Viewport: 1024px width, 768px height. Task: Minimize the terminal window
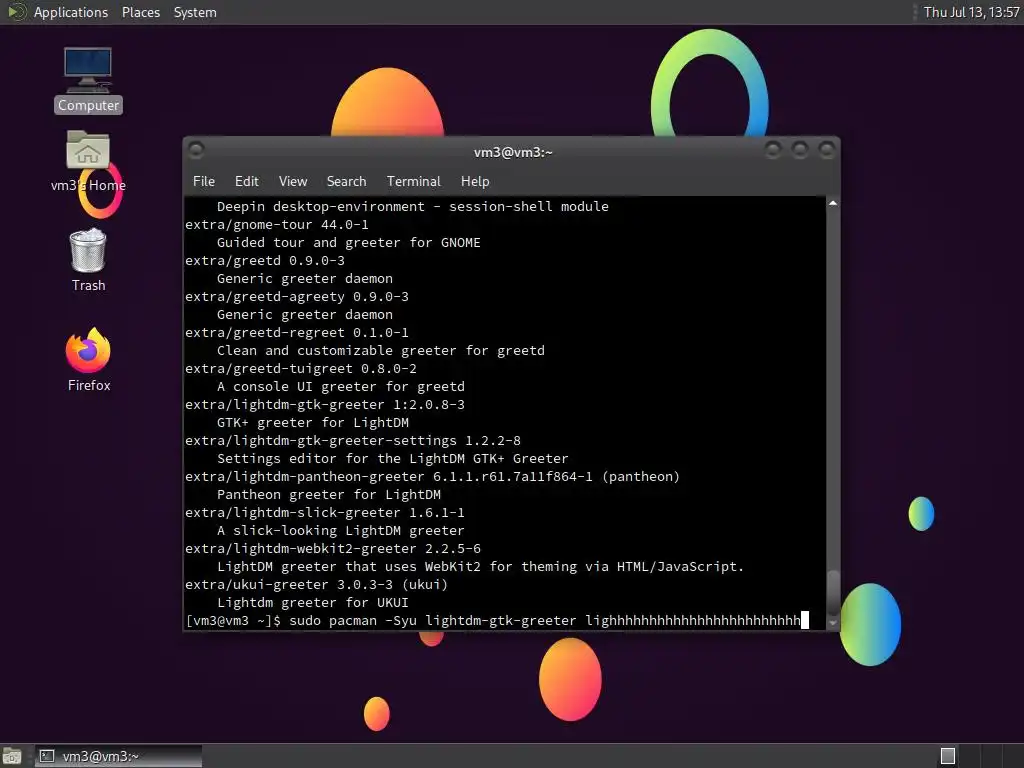[773, 150]
